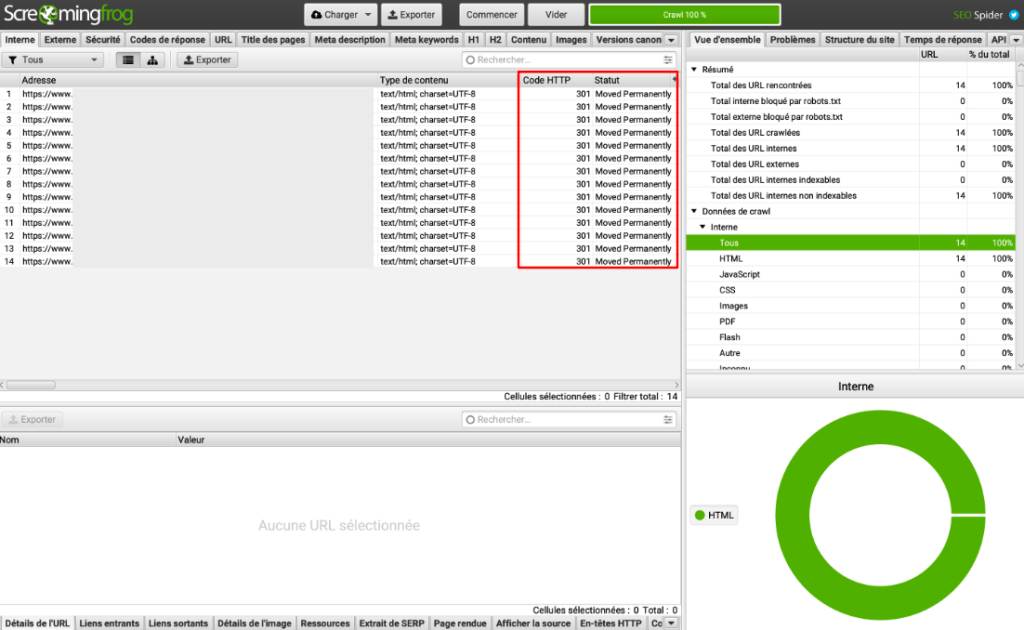Switch to site tree view
This screenshot has height=630, width=1024.
point(152,60)
